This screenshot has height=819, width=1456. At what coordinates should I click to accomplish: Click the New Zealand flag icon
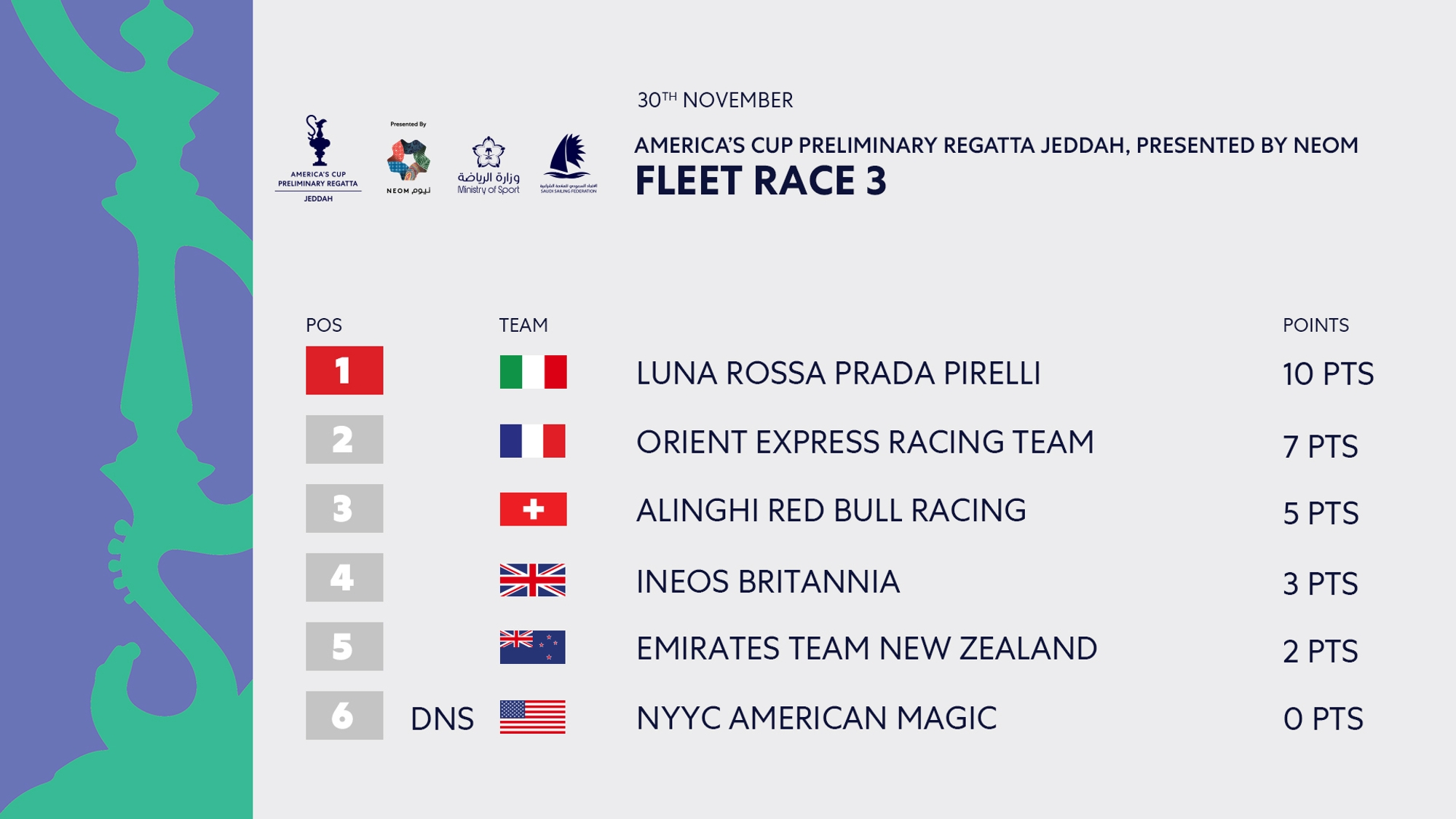click(533, 647)
